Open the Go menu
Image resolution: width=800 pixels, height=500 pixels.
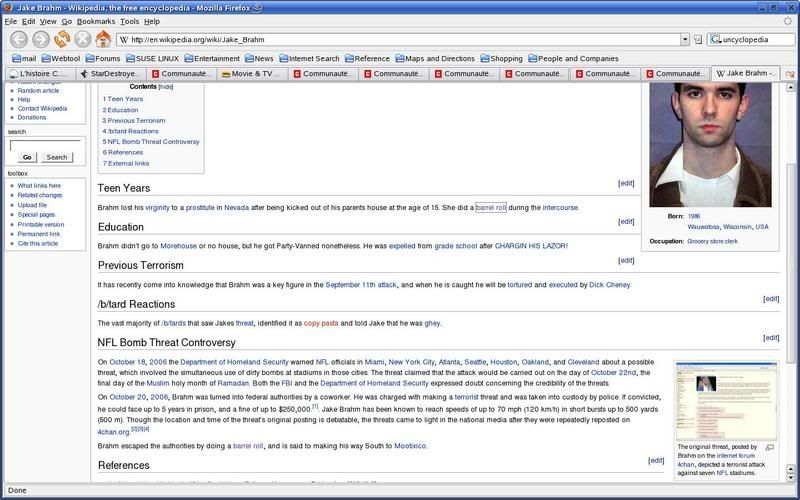67,21
